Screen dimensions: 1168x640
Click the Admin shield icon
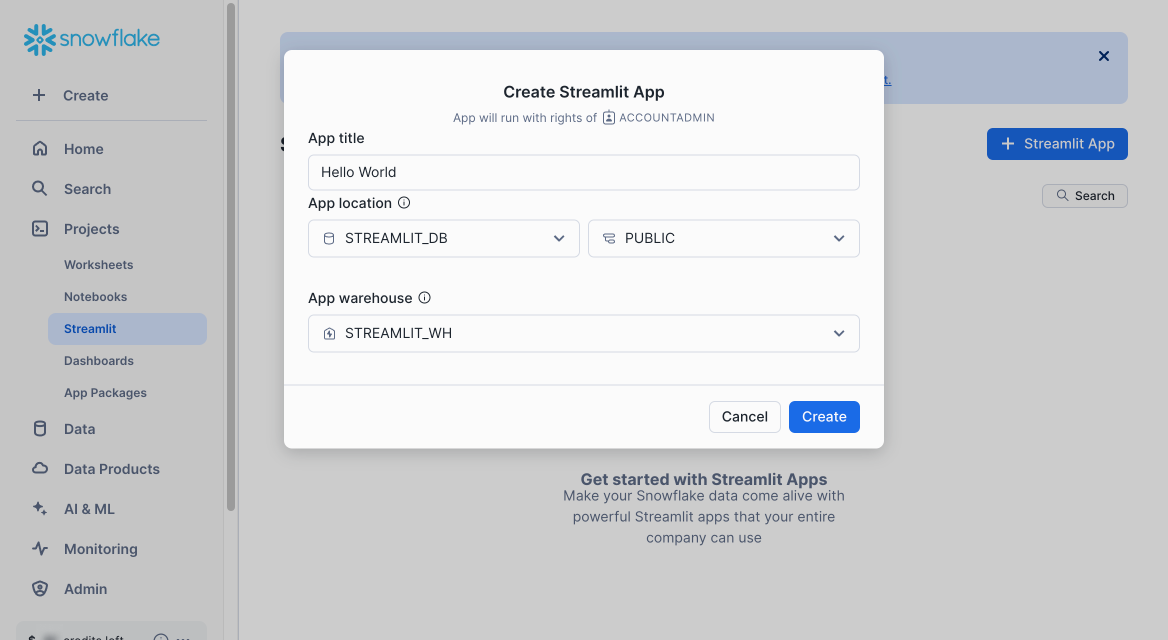[x=39, y=588]
